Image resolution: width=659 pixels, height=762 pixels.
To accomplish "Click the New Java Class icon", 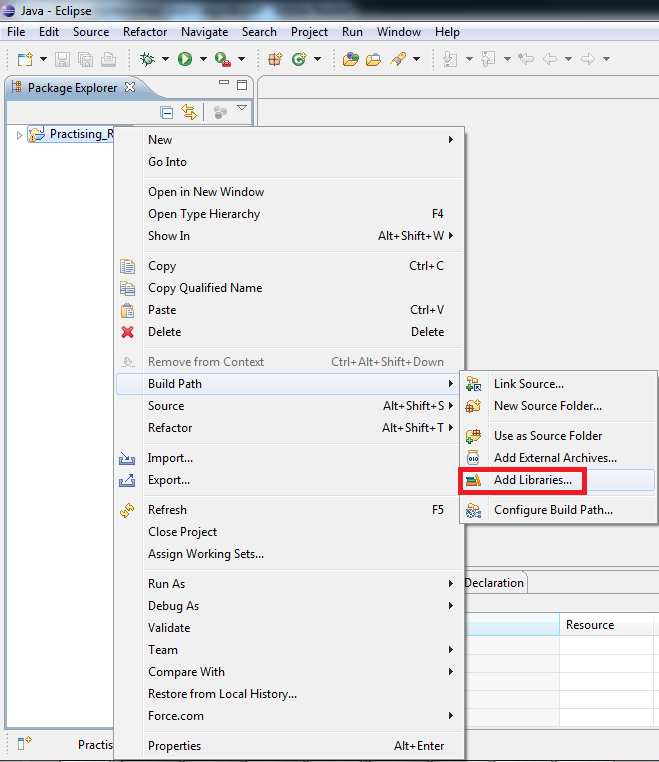I will 299,59.
